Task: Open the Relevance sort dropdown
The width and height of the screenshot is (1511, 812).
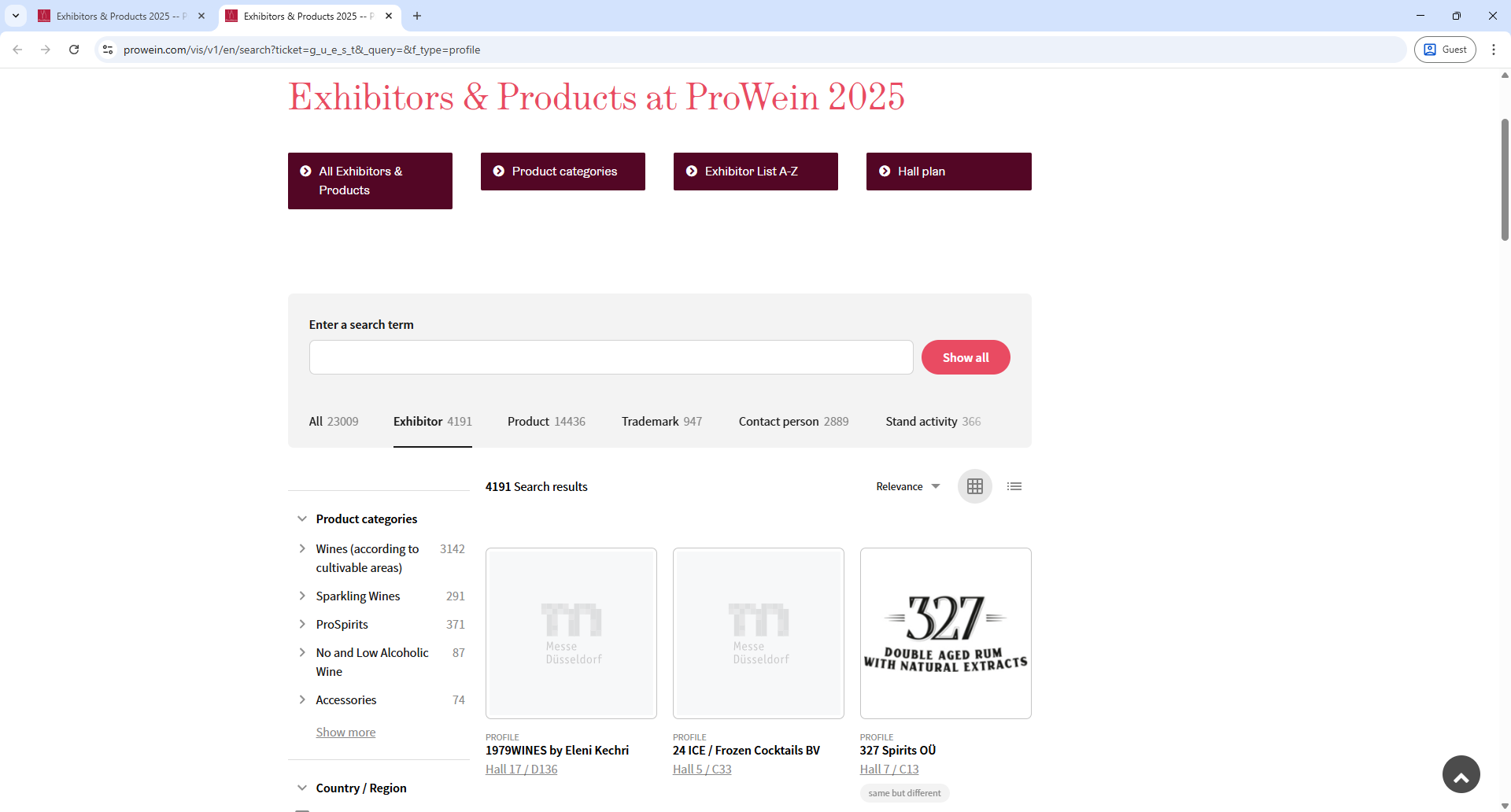Action: point(907,486)
